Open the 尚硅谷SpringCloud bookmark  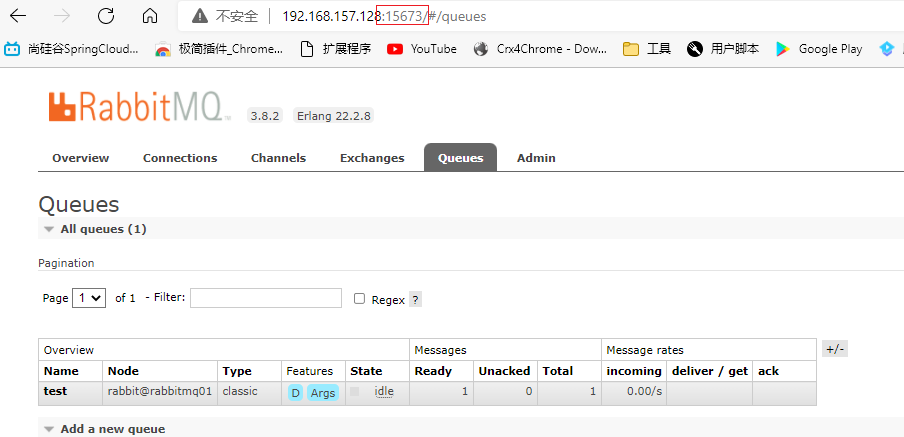coord(71,49)
